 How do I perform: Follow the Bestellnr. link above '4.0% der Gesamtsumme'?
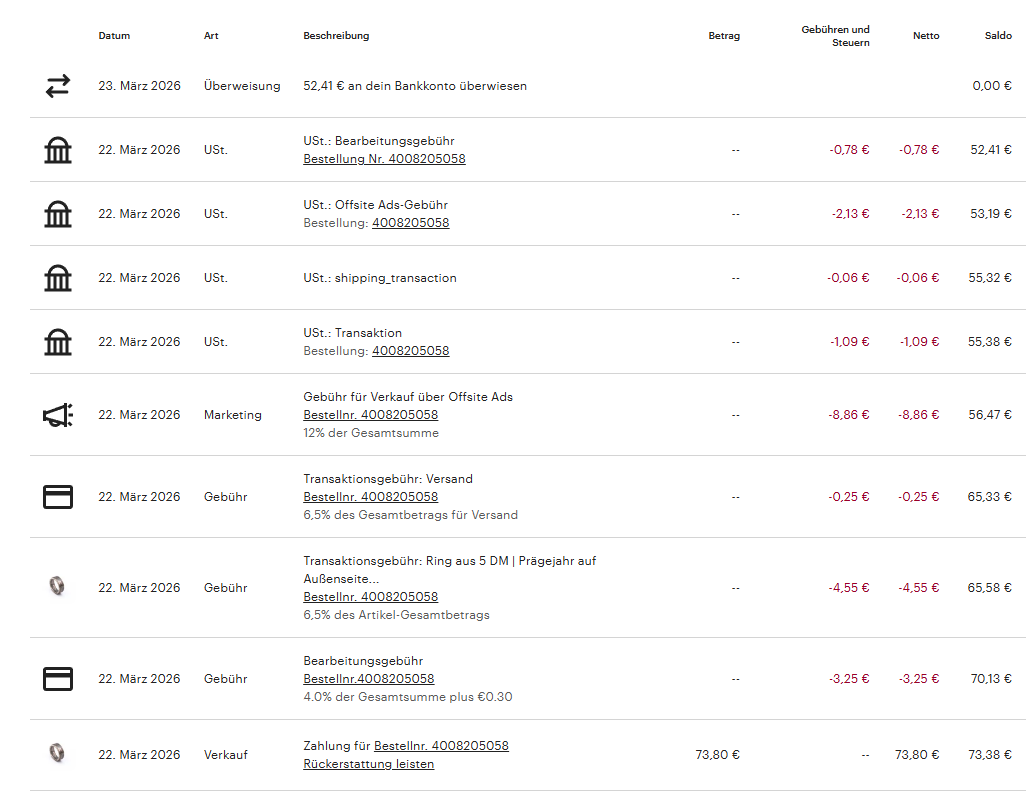point(368,679)
